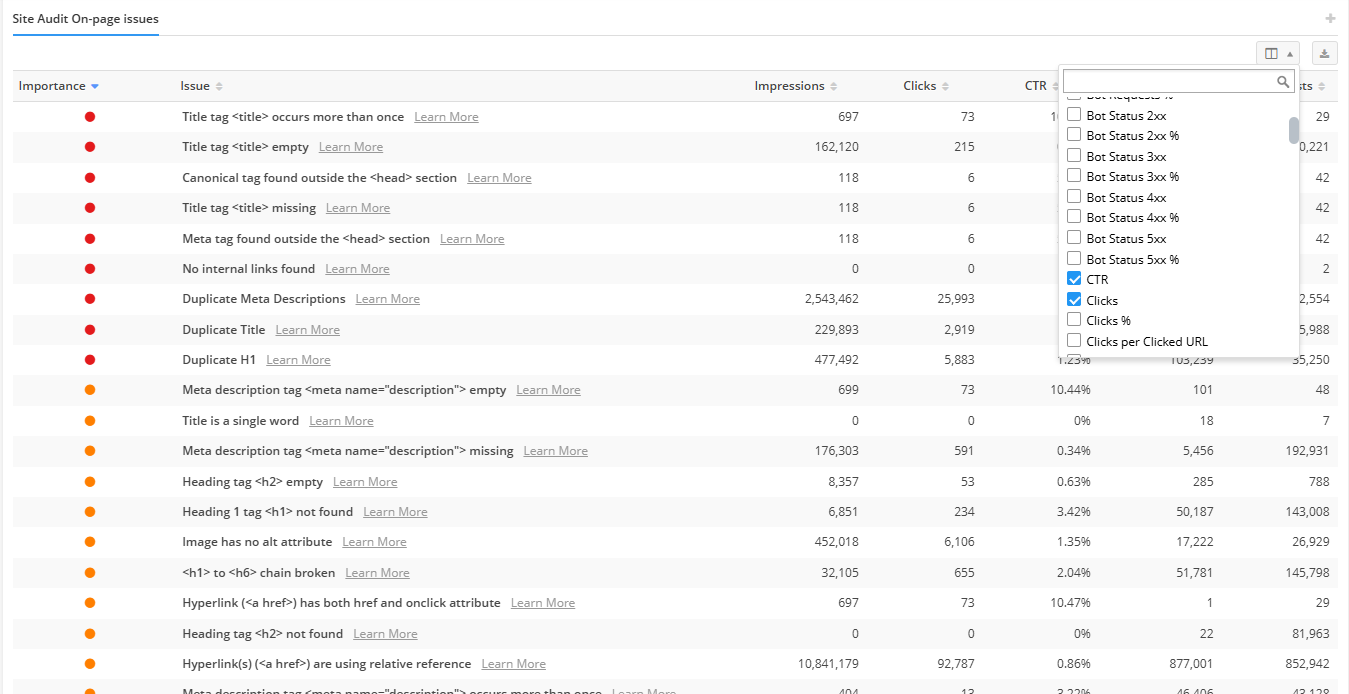Select the Site Audit On-page issues tab
The width and height of the screenshot is (1349, 694).
point(85,19)
